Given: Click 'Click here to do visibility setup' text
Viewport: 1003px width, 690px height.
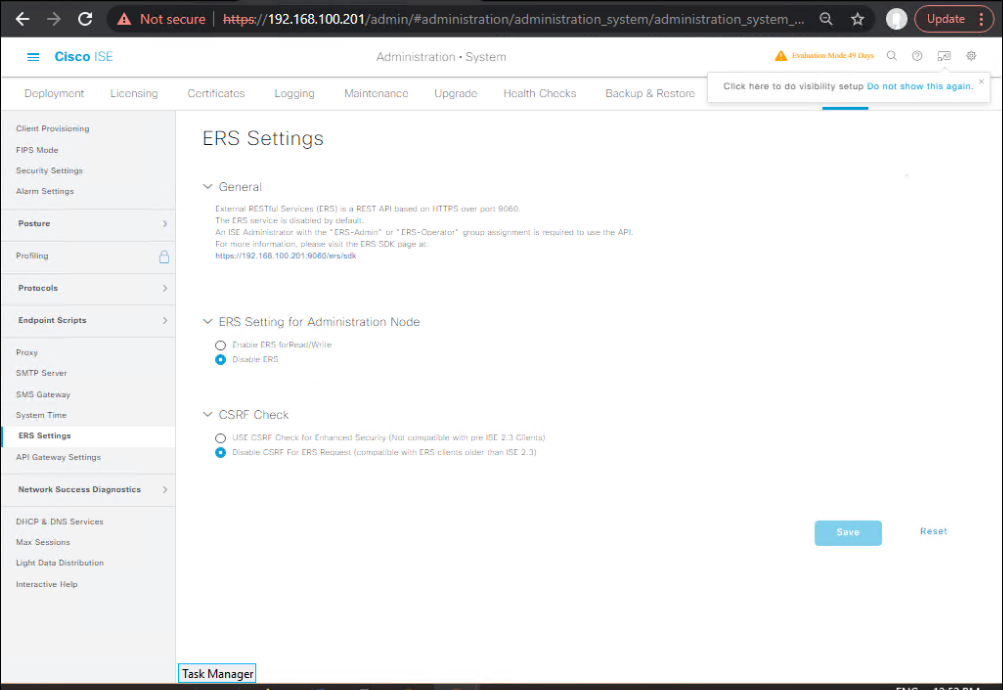Looking at the screenshot, I should click(793, 86).
